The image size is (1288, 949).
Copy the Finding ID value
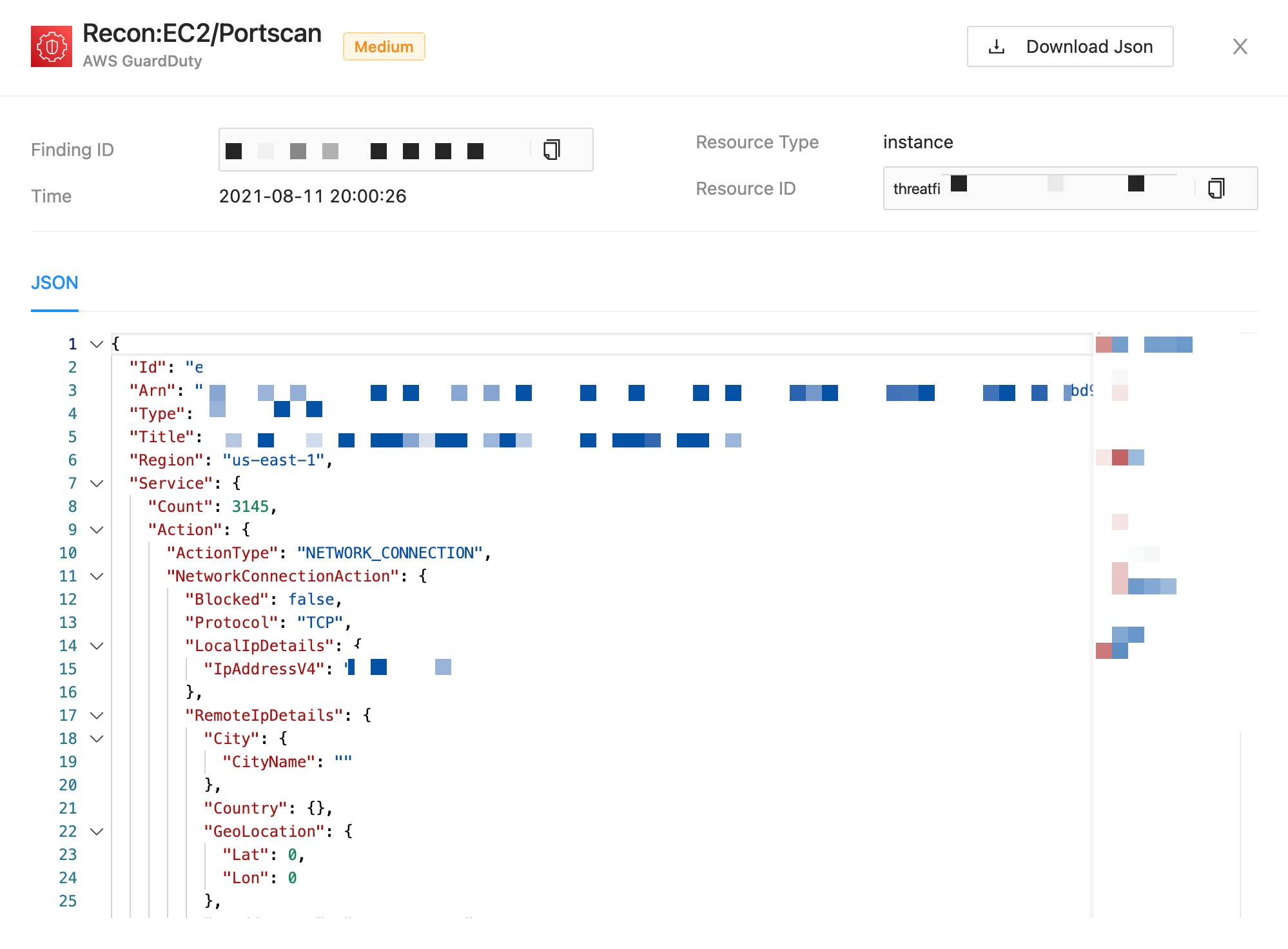click(552, 150)
